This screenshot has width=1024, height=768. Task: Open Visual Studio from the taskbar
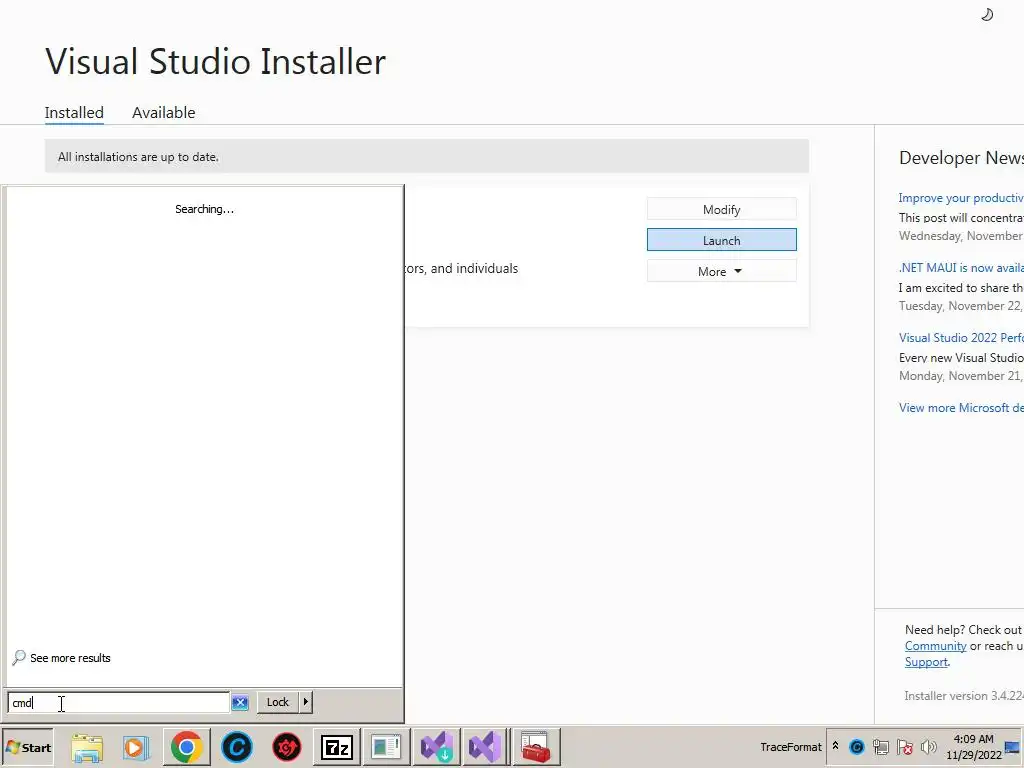485,747
